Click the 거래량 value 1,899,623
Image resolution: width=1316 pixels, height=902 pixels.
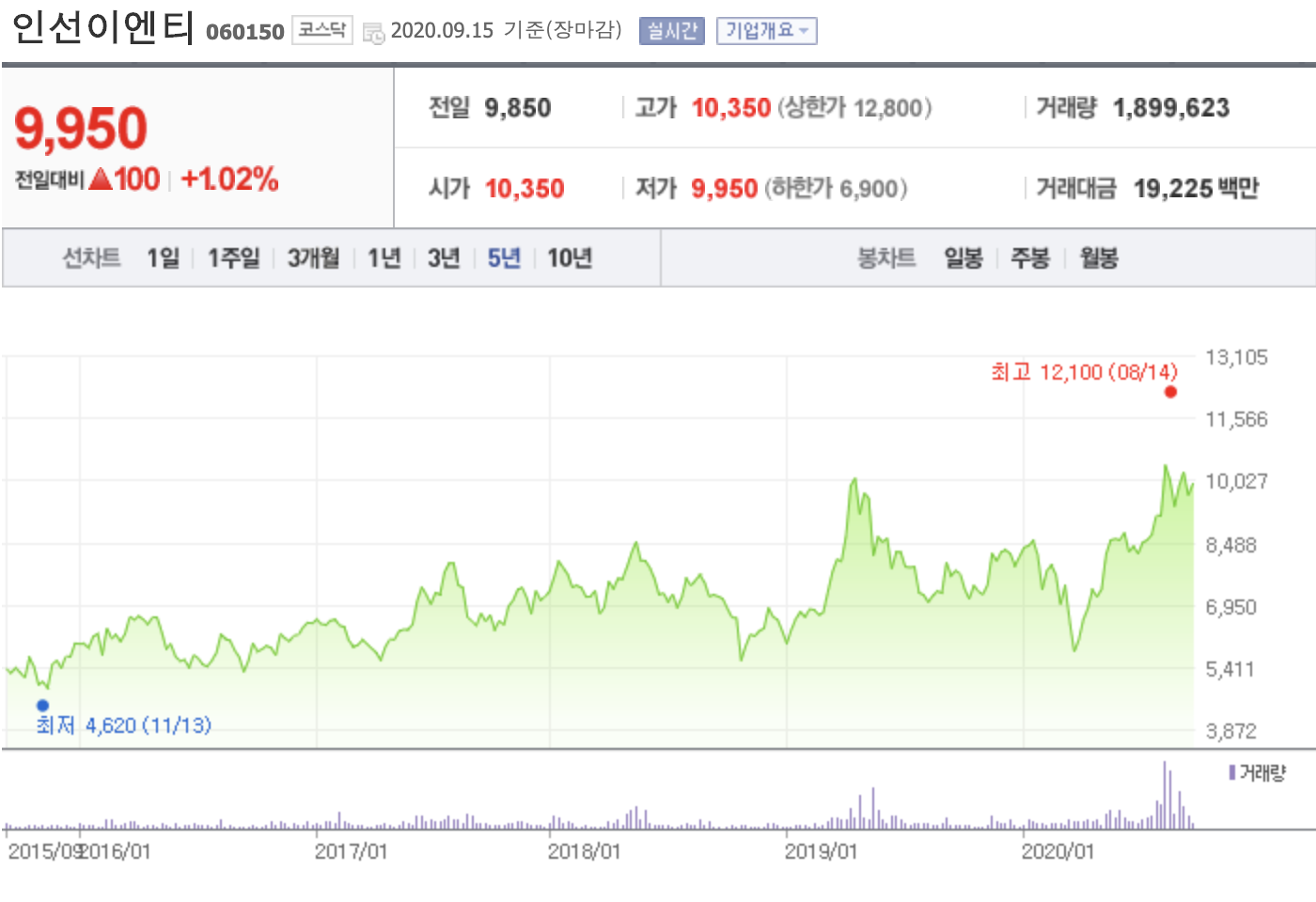pyautogui.click(x=1171, y=108)
